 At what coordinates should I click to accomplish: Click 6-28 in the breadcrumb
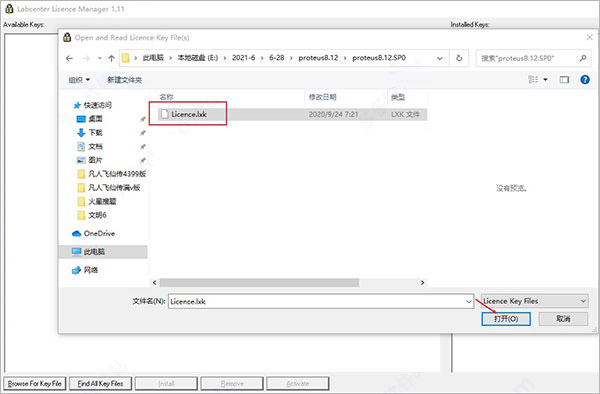tap(277, 58)
